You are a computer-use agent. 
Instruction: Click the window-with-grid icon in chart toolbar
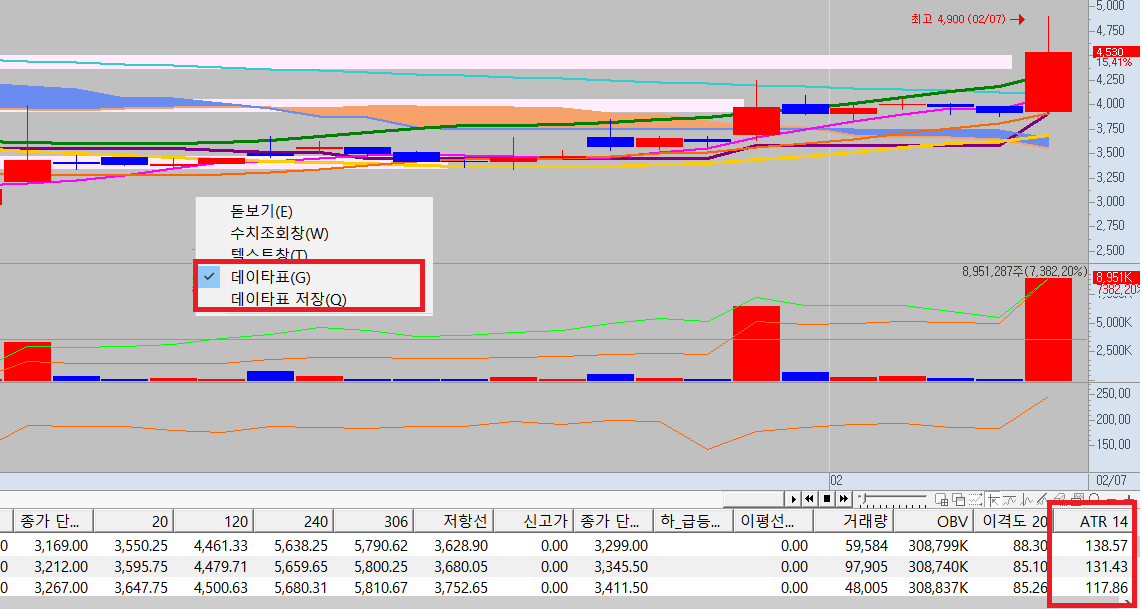(942, 499)
